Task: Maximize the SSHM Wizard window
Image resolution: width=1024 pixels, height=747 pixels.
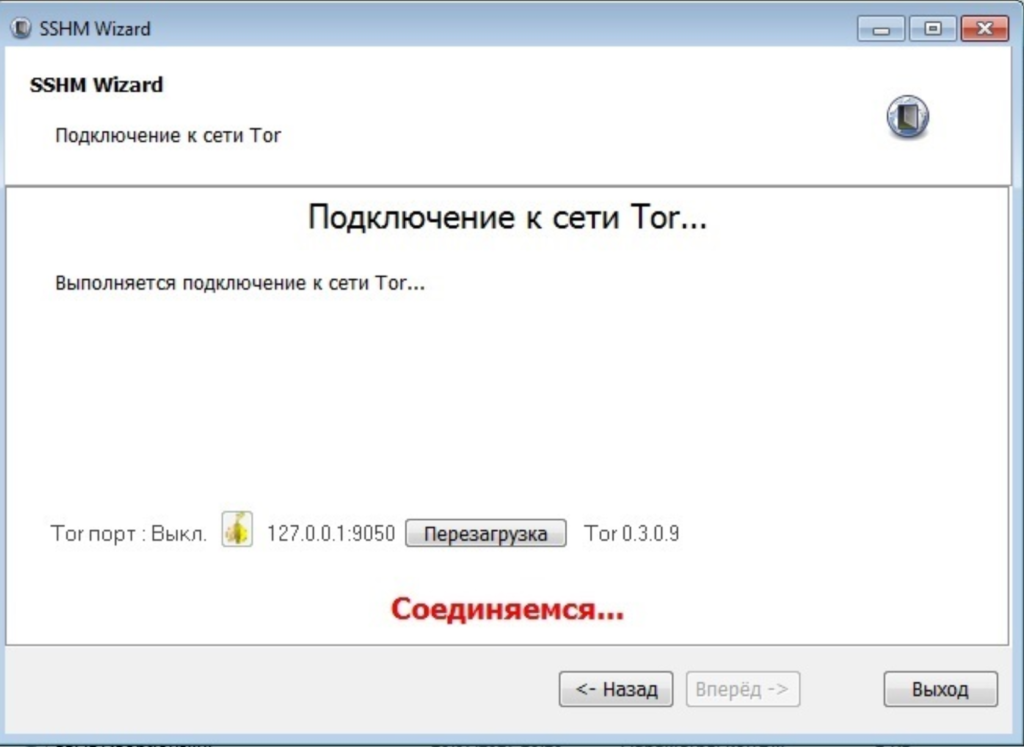Action: pos(931,28)
